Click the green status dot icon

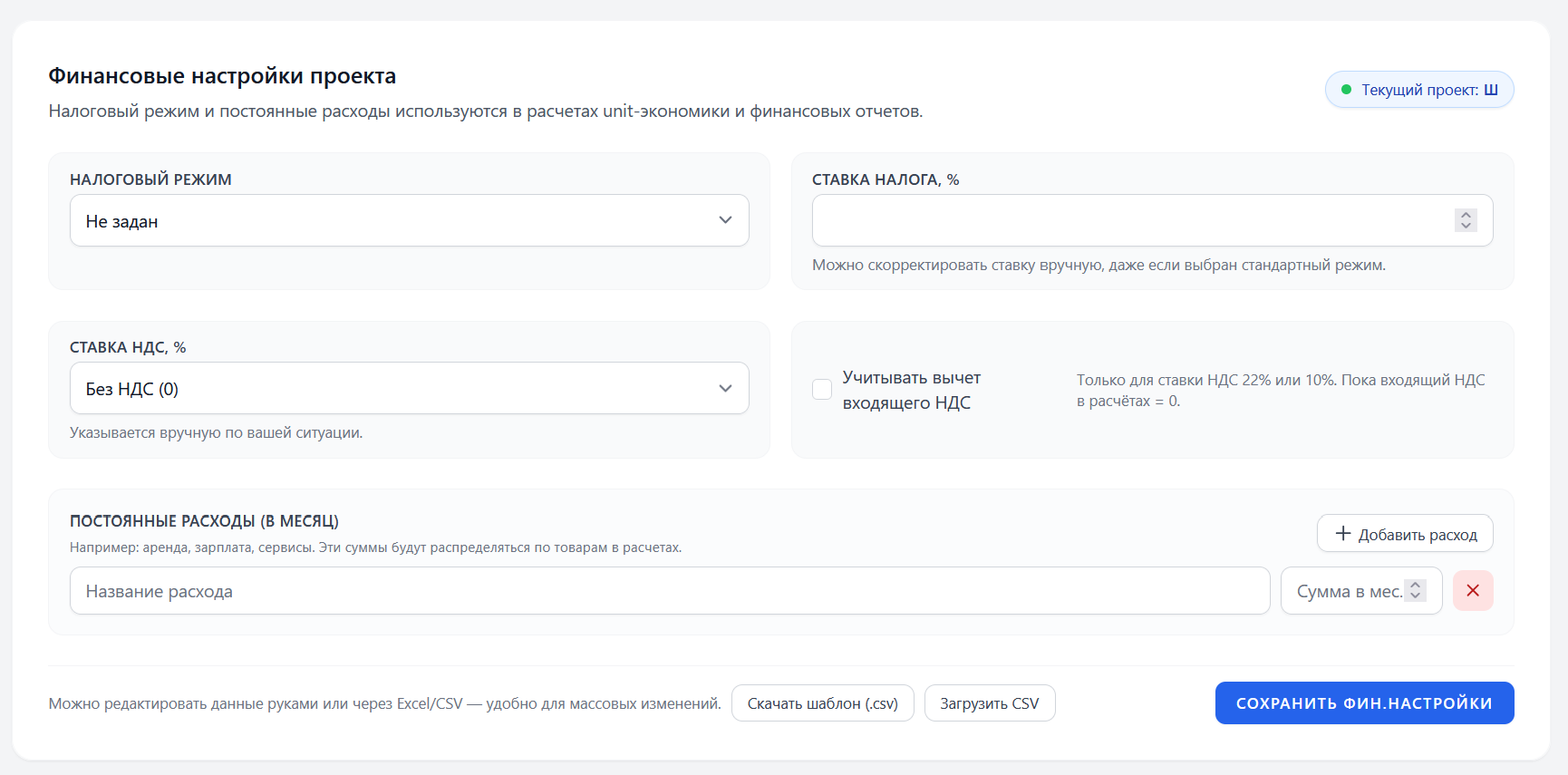click(1346, 90)
